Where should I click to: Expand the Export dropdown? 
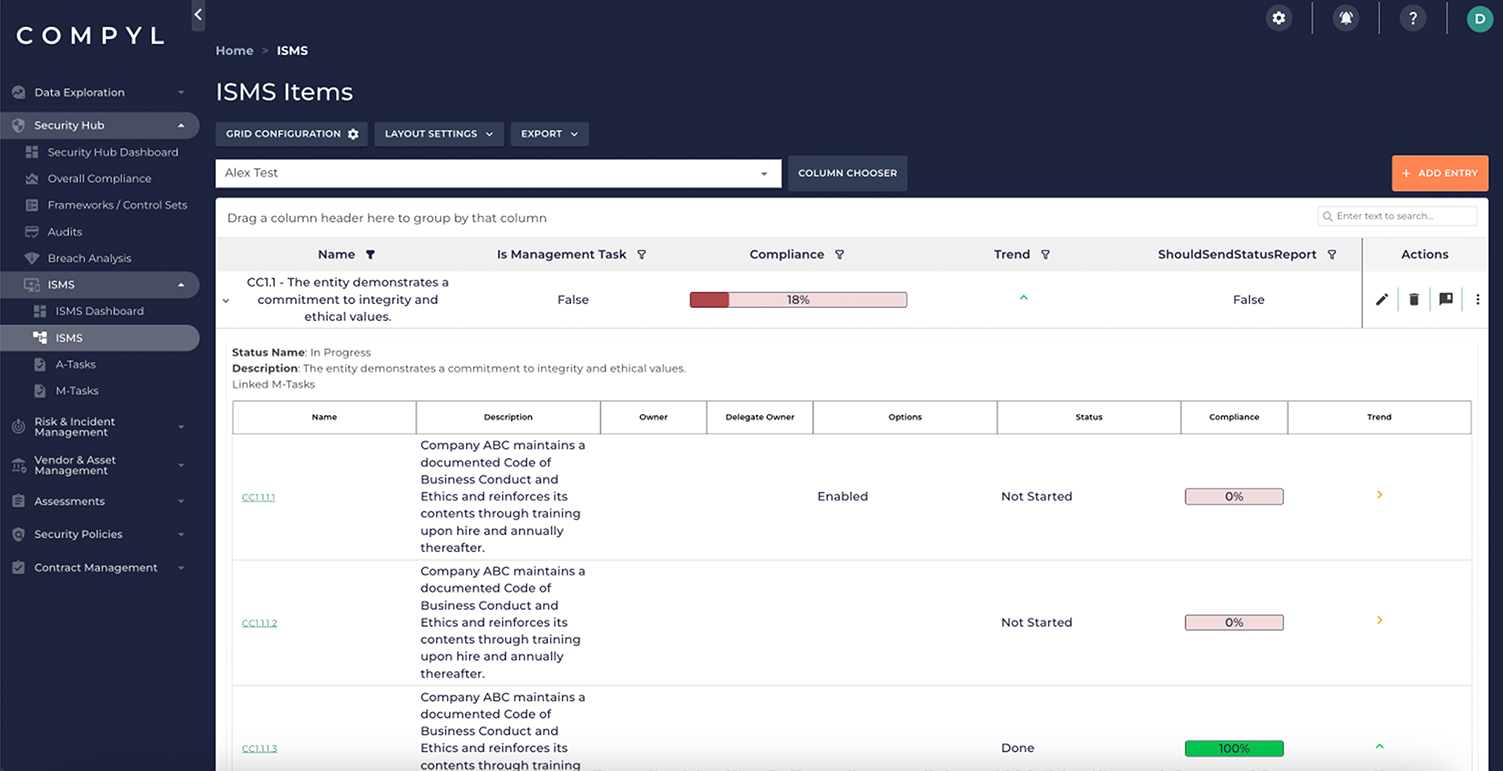pos(549,133)
